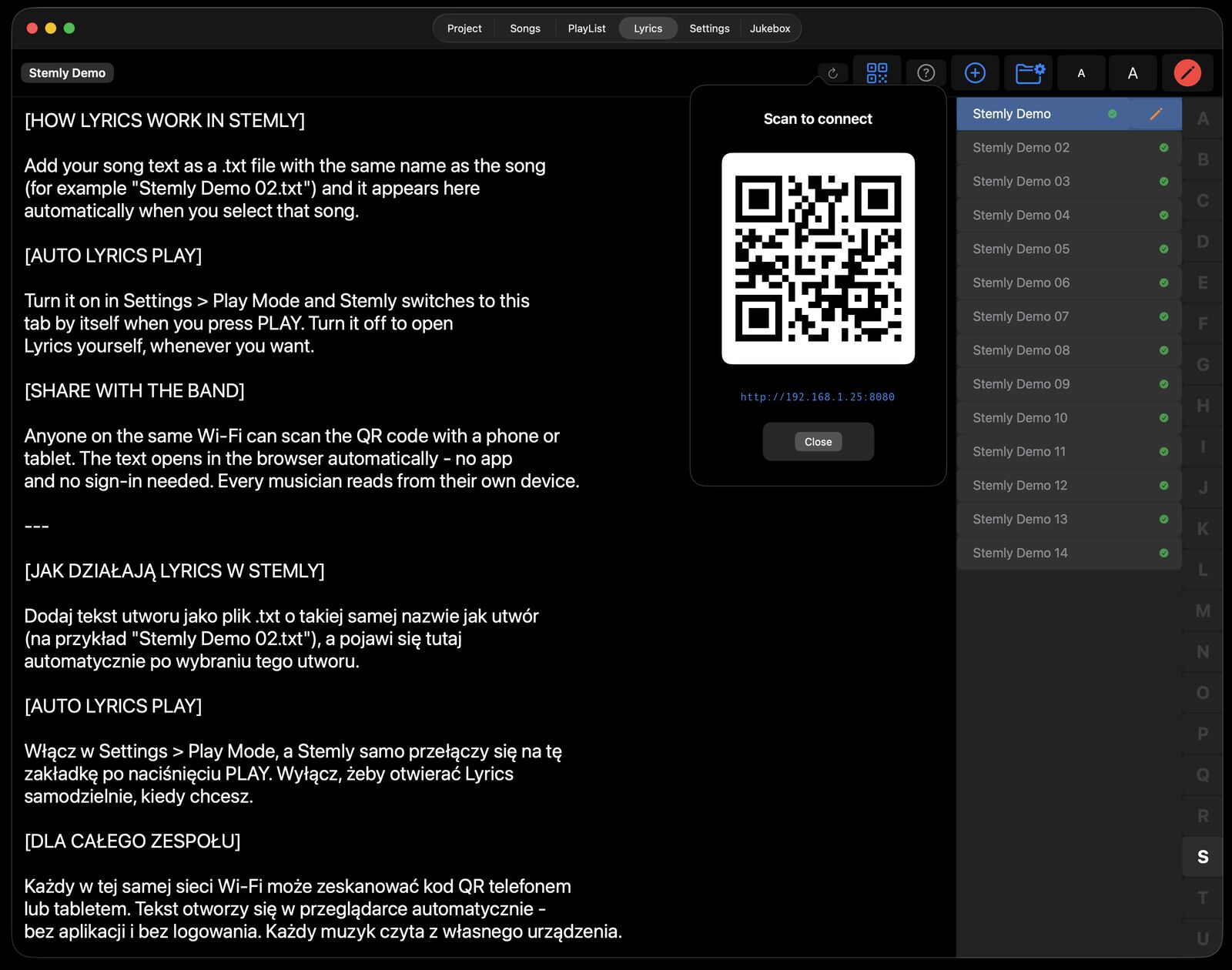
Task: Jump to letter A in alphabet index
Action: click(x=1203, y=119)
